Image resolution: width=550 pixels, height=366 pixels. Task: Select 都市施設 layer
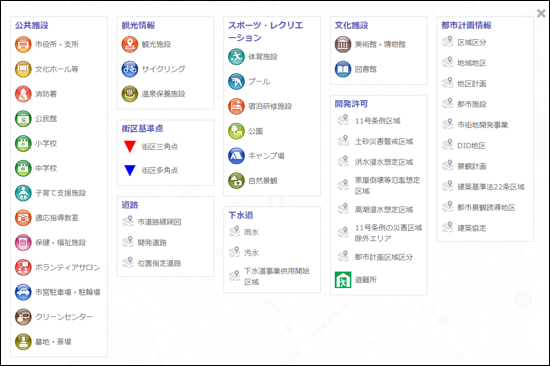click(464, 104)
